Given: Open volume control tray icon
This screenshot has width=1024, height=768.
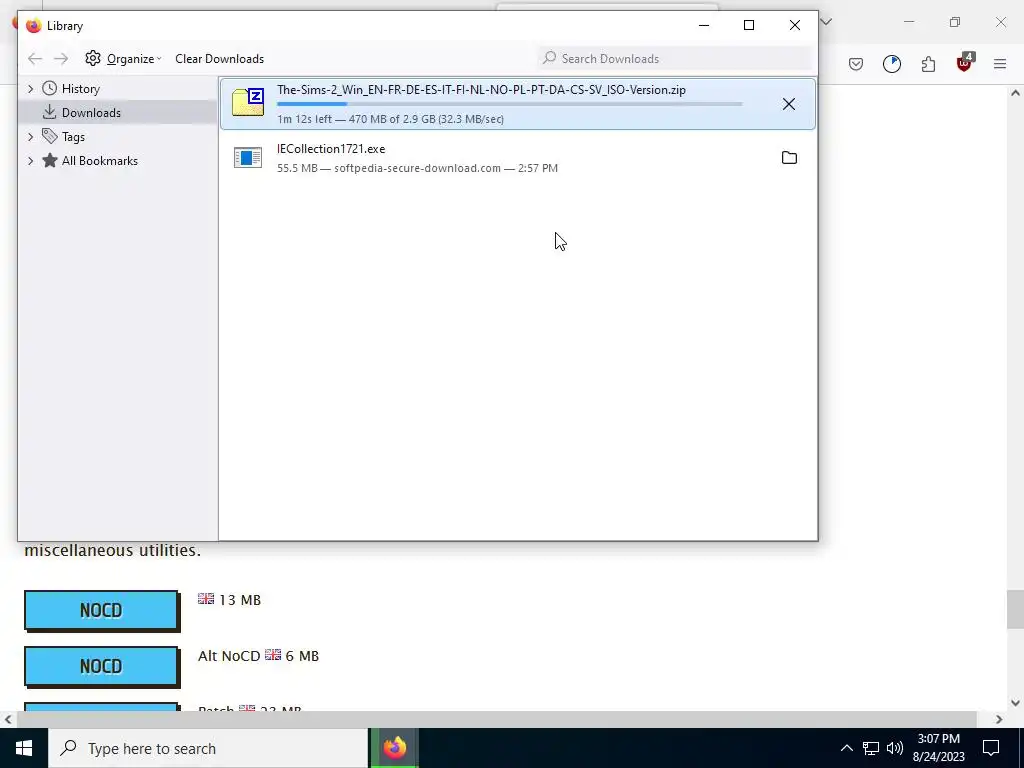Looking at the screenshot, I should pos(895,748).
